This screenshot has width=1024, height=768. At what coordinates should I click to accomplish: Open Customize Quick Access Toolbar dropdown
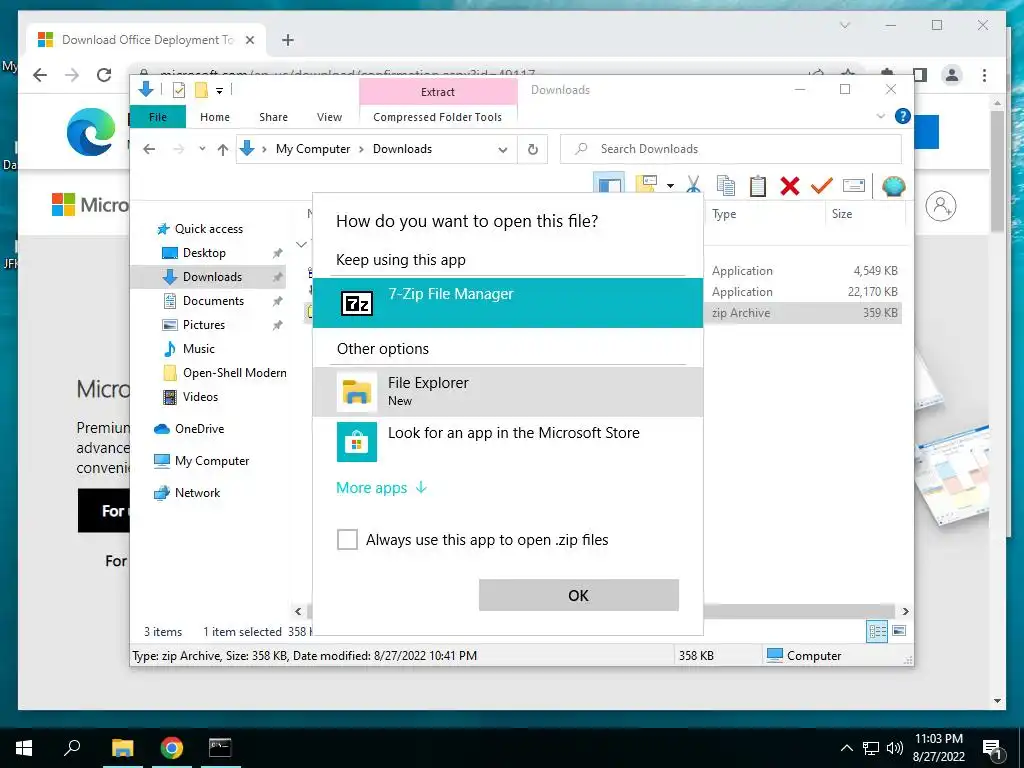[219, 91]
